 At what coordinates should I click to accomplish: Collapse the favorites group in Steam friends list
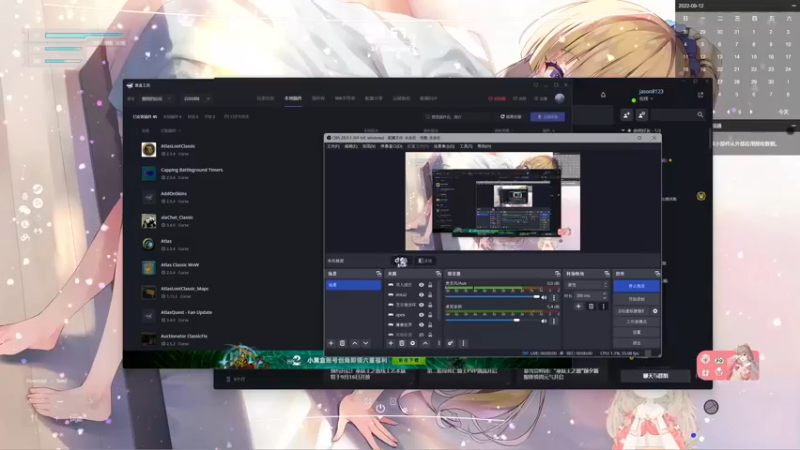point(623,131)
